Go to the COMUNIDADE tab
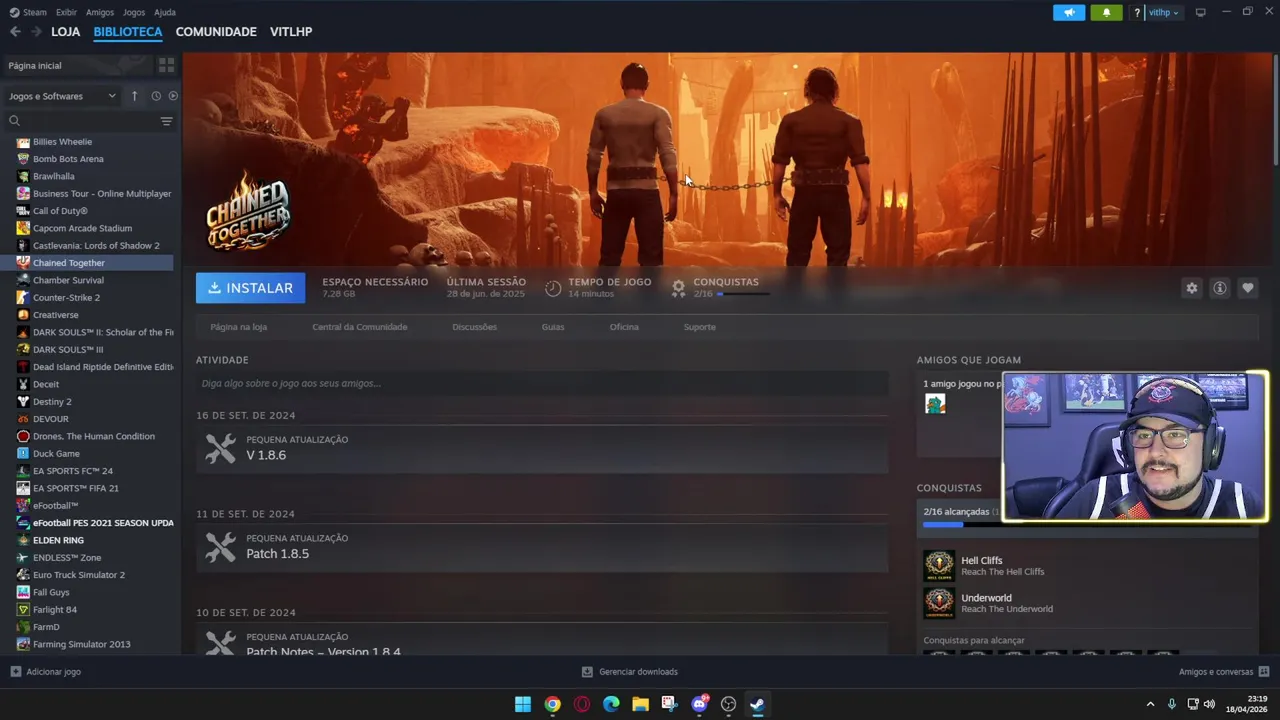 click(x=216, y=32)
